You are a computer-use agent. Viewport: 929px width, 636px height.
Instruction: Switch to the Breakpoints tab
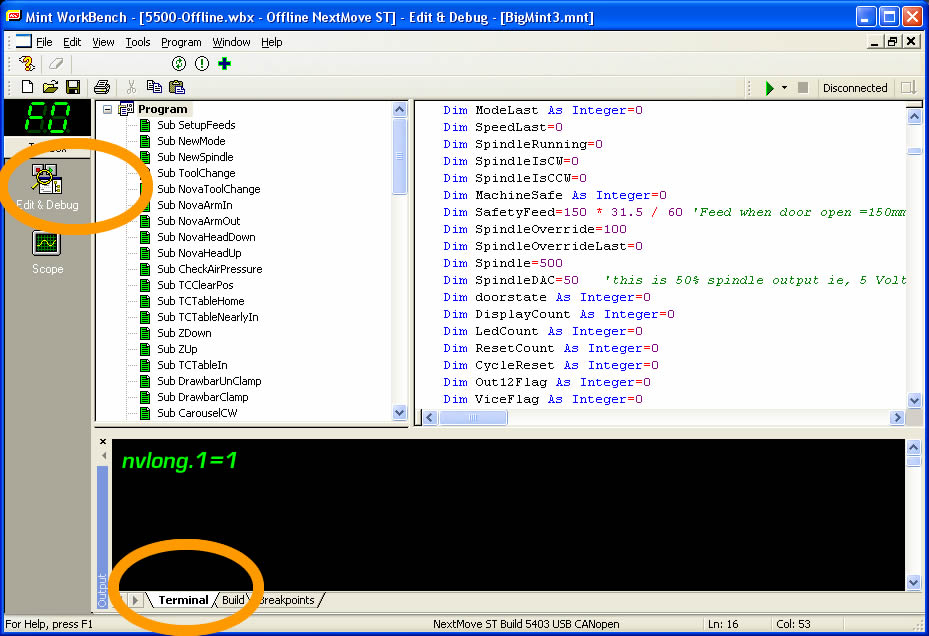pyautogui.click(x=287, y=600)
